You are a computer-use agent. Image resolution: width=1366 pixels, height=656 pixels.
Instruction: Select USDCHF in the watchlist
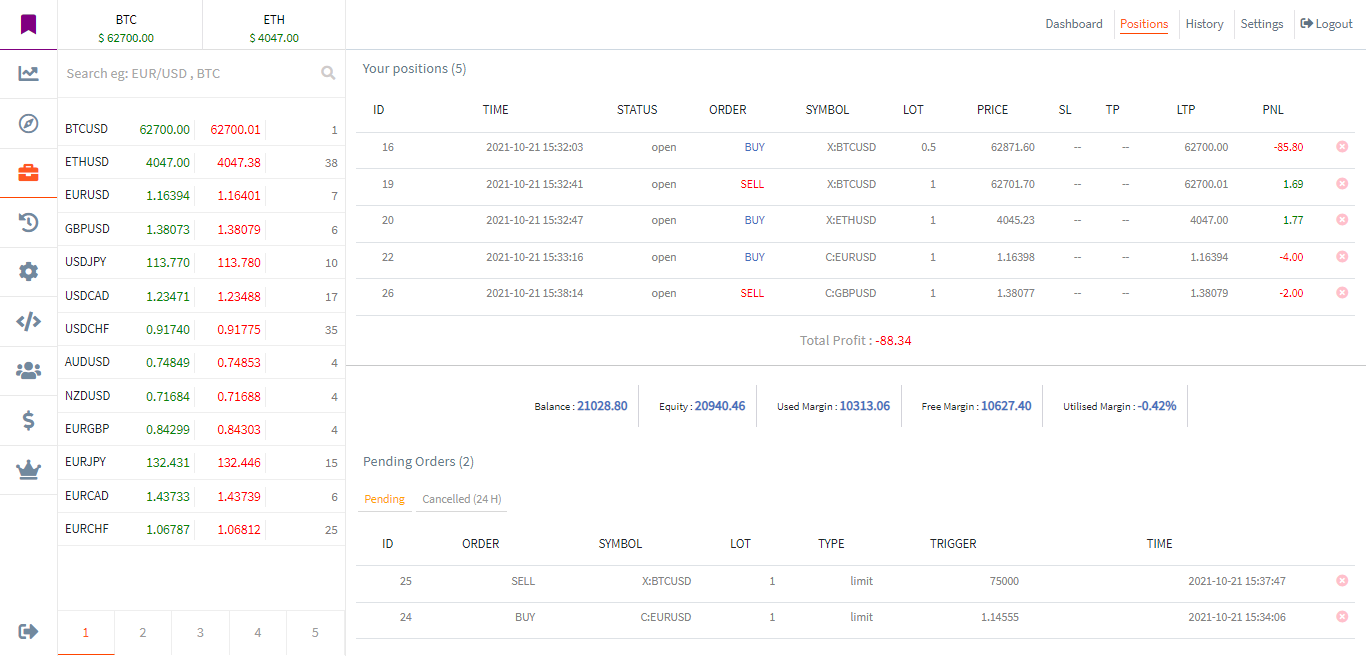pyautogui.click(x=201, y=329)
